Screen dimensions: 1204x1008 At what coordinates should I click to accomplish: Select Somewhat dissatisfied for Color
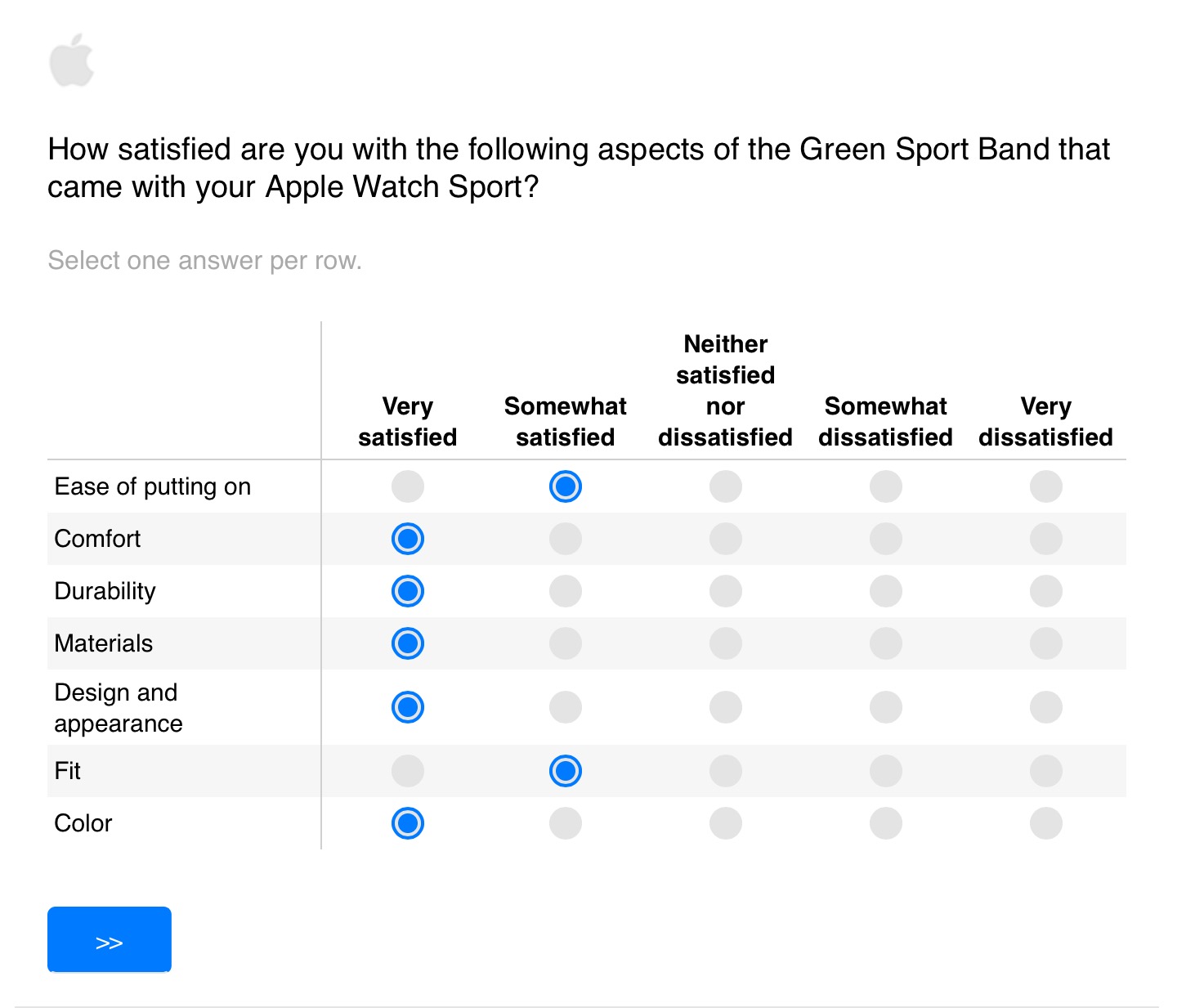click(x=886, y=823)
